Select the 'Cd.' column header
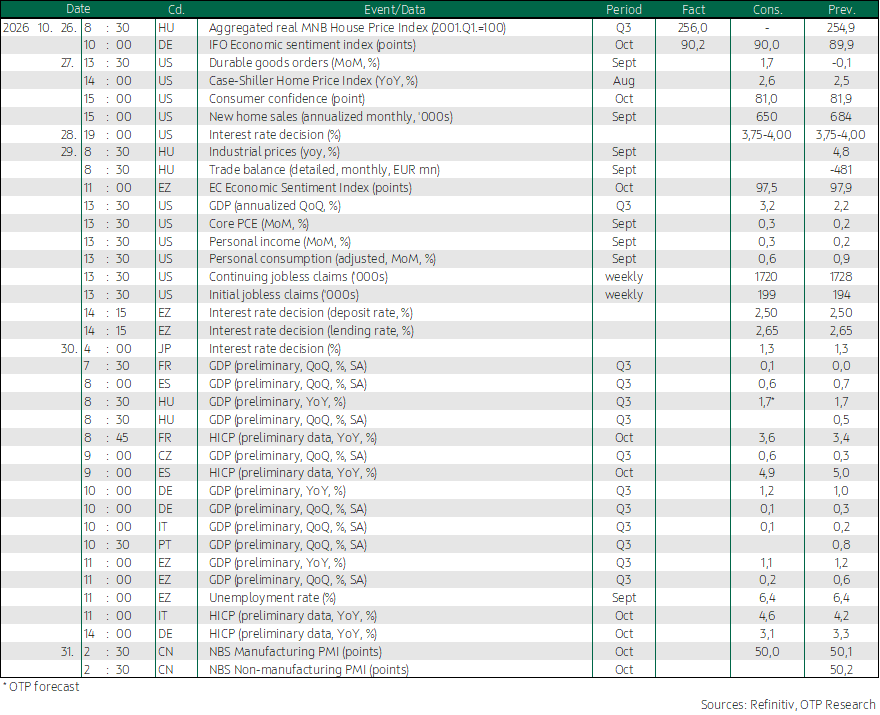This screenshot has height=715, width=880. [x=176, y=10]
